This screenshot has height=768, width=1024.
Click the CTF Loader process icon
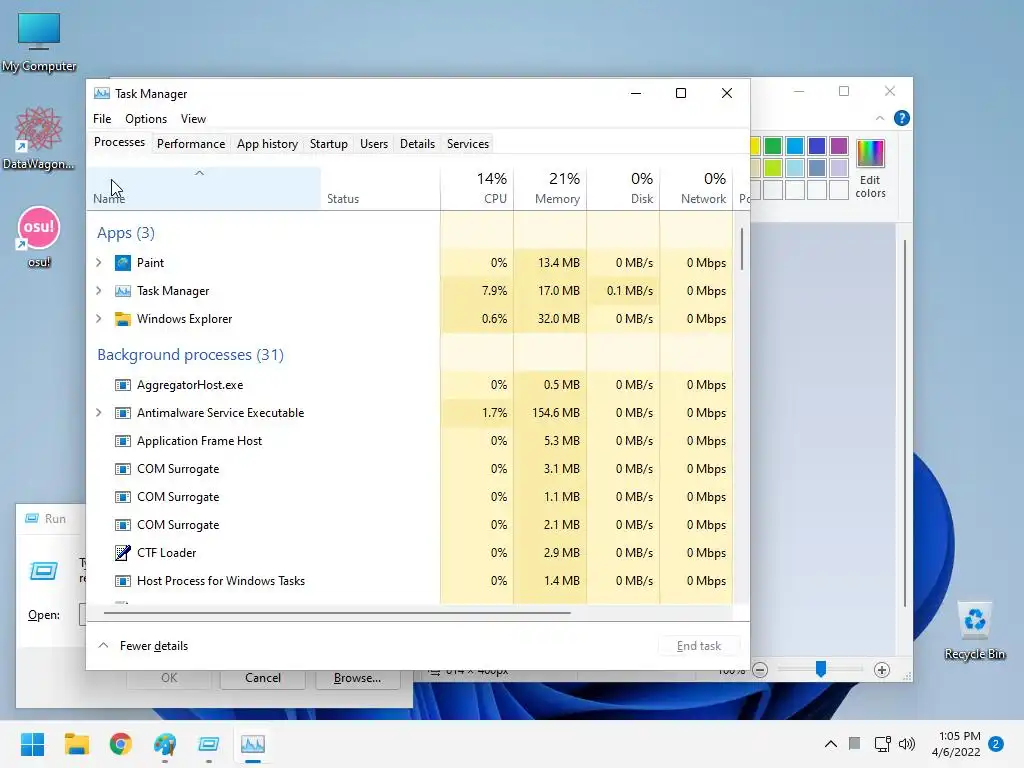point(123,552)
